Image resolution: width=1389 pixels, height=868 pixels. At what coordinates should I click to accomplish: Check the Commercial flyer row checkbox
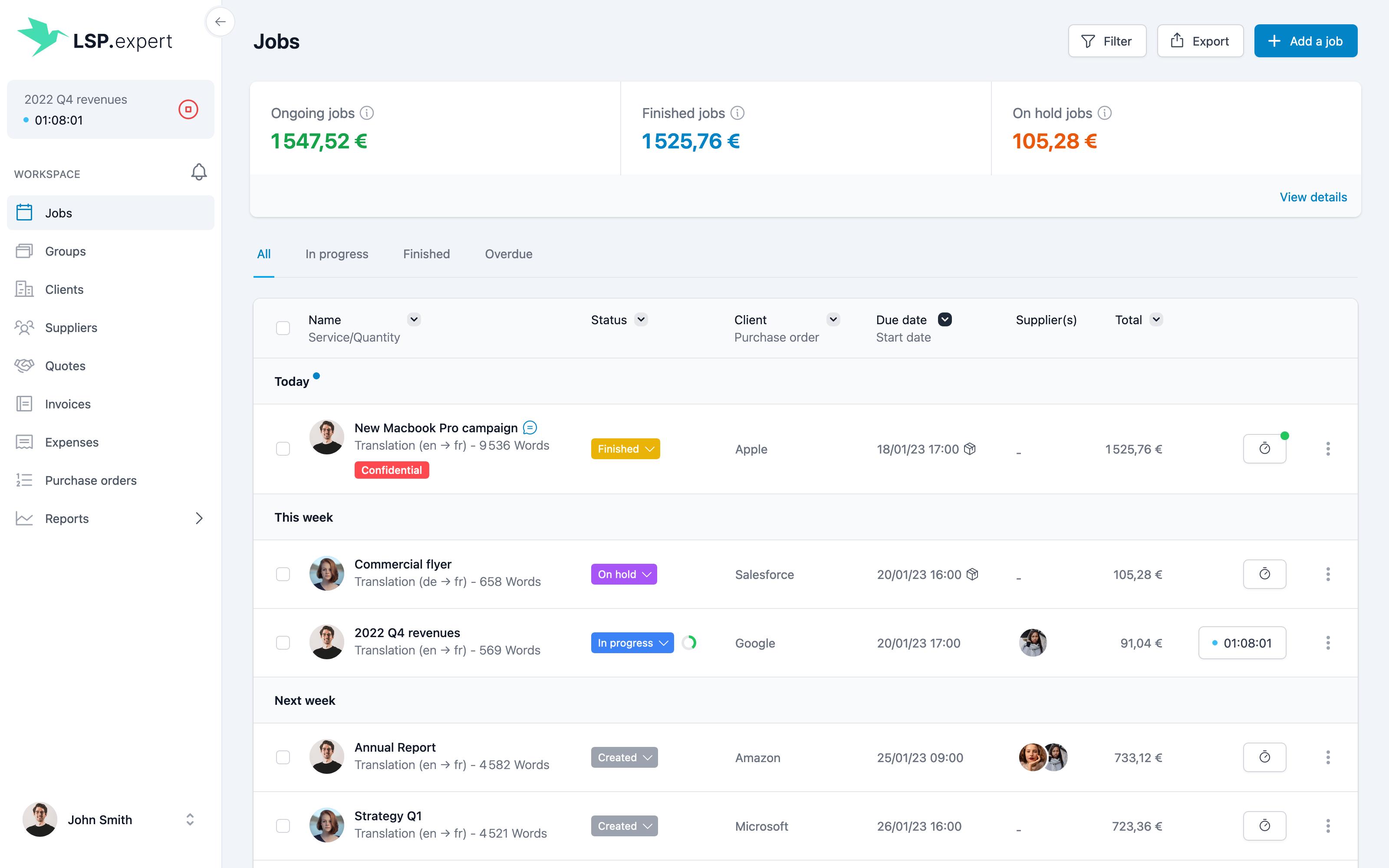283,574
